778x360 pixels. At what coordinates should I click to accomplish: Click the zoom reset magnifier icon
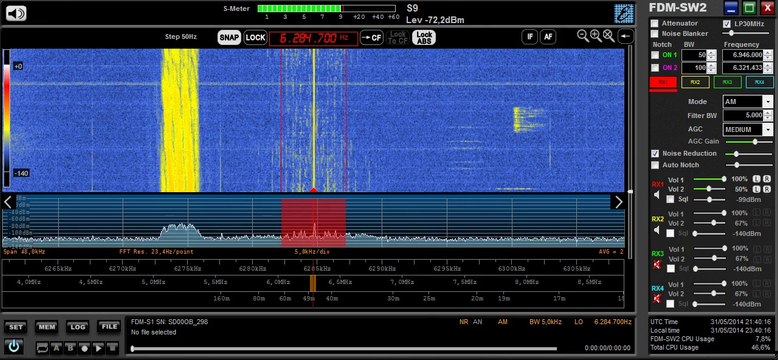(609, 36)
